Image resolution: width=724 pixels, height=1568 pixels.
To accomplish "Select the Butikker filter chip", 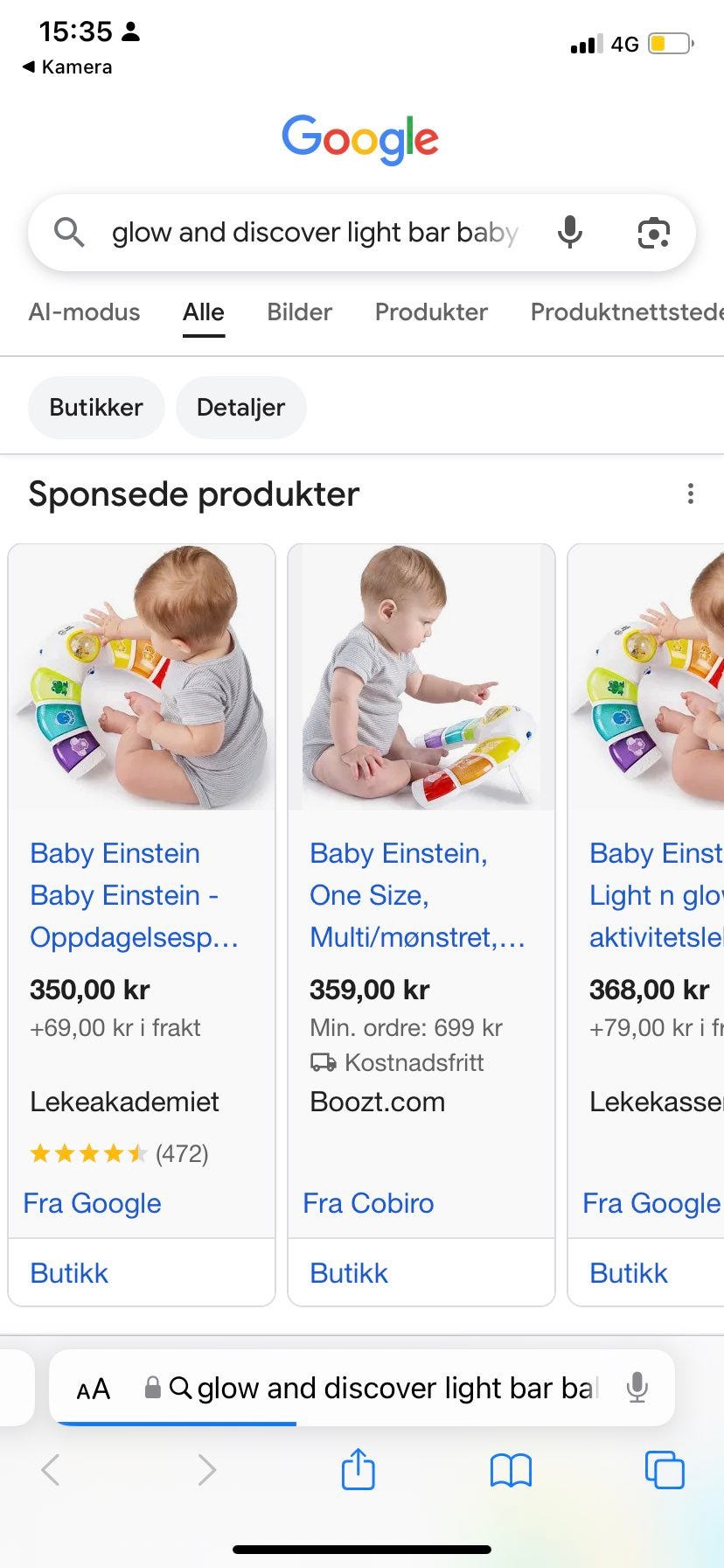I will tap(96, 408).
